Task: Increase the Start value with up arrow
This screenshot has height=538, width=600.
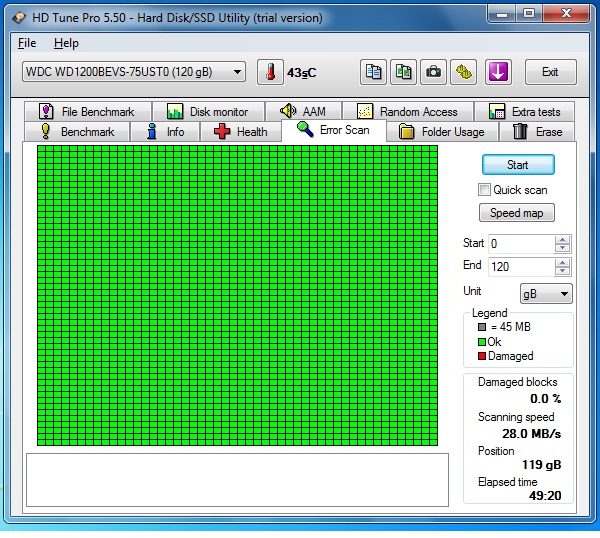Action: (562, 240)
